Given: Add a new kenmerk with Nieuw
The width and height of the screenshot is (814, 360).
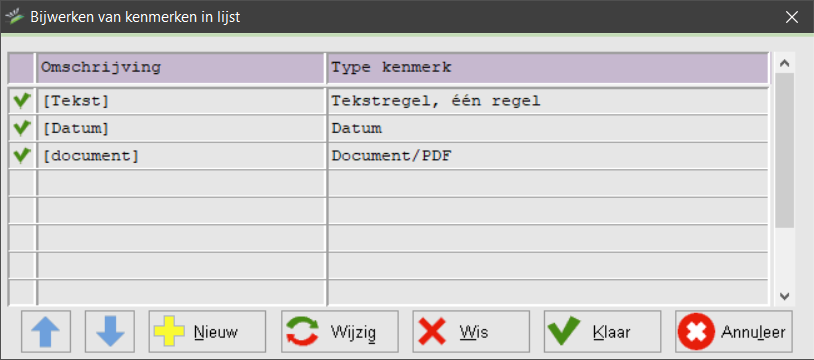Looking at the screenshot, I should pos(207,331).
